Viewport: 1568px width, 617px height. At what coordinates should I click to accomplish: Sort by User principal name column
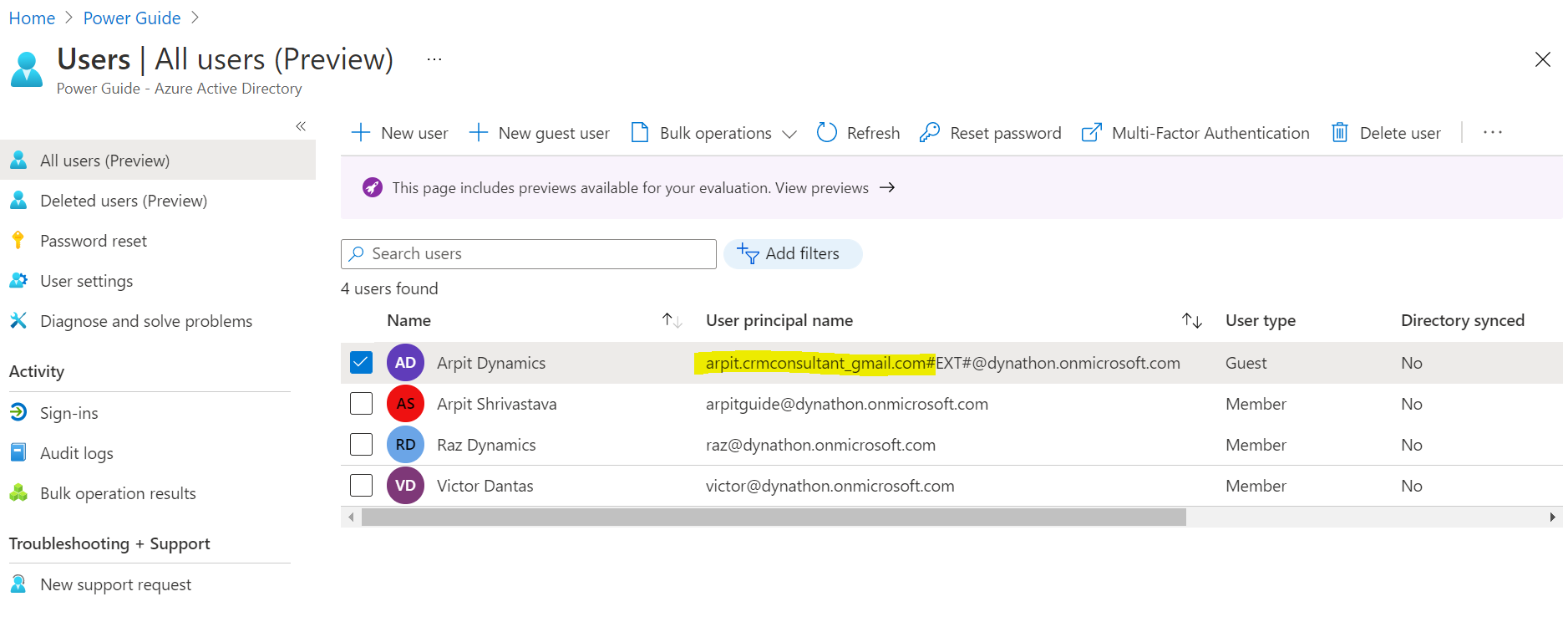(x=1191, y=321)
